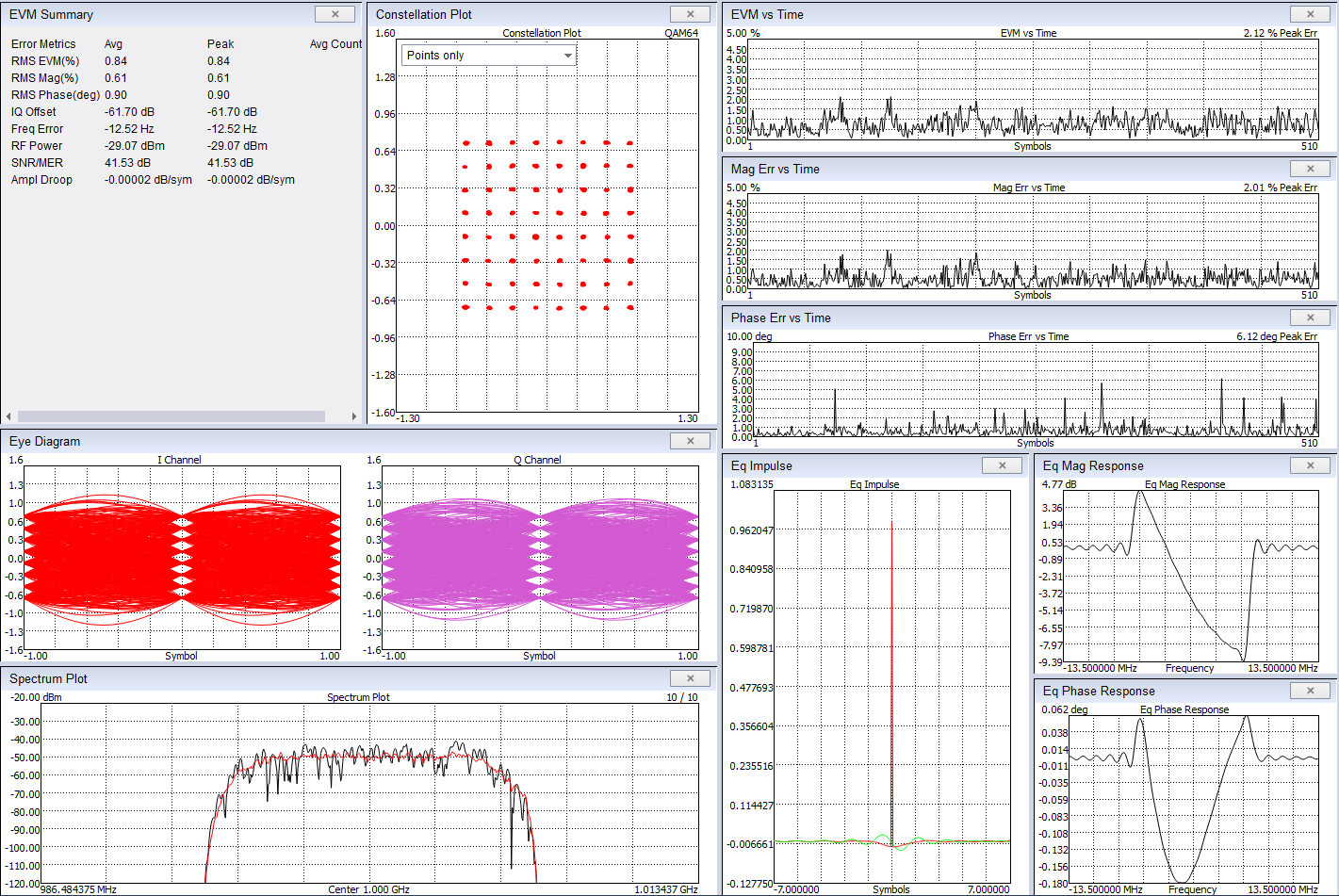Click the EVM Summary scrollbar left arrow
Screen dimensions: 1339x896
[8, 415]
